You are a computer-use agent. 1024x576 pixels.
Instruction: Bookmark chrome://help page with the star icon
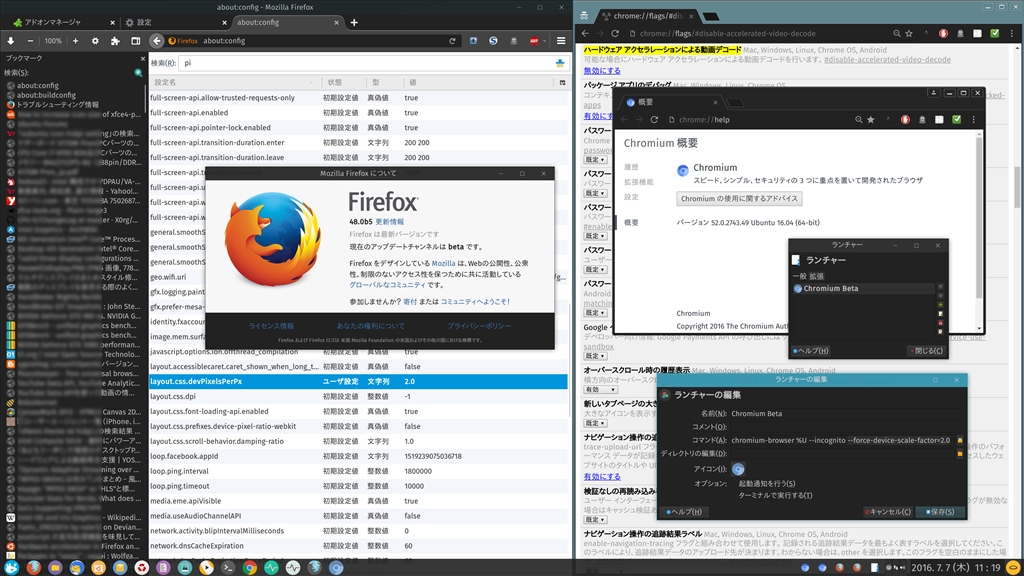coord(871,119)
